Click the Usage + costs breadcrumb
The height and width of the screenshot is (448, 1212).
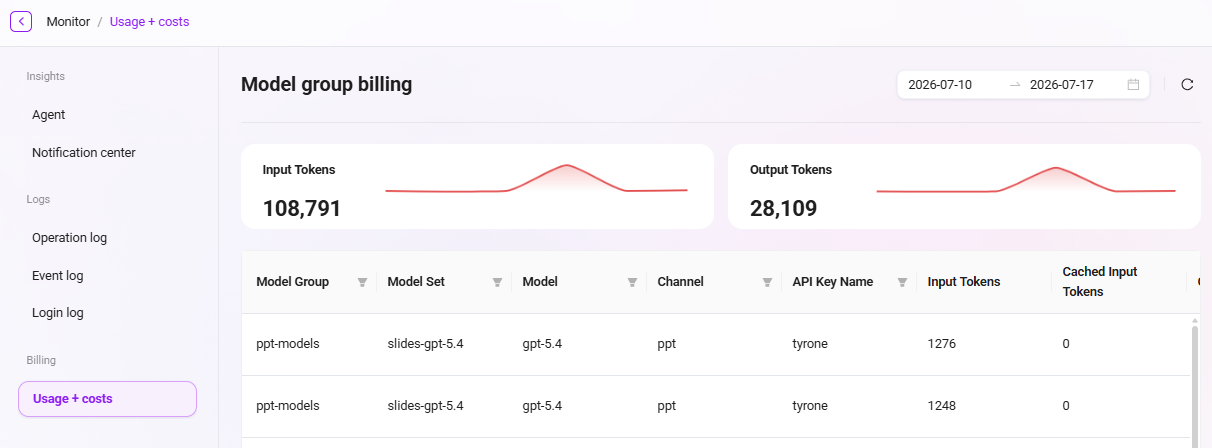click(149, 21)
